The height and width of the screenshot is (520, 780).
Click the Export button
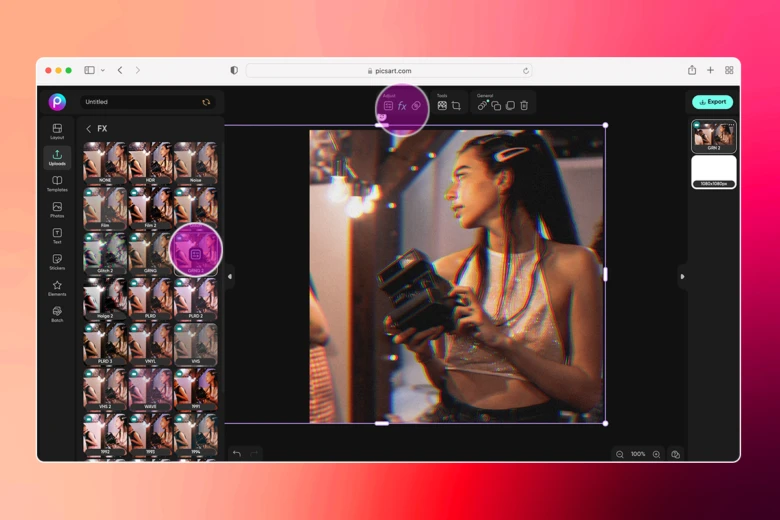[x=712, y=102]
